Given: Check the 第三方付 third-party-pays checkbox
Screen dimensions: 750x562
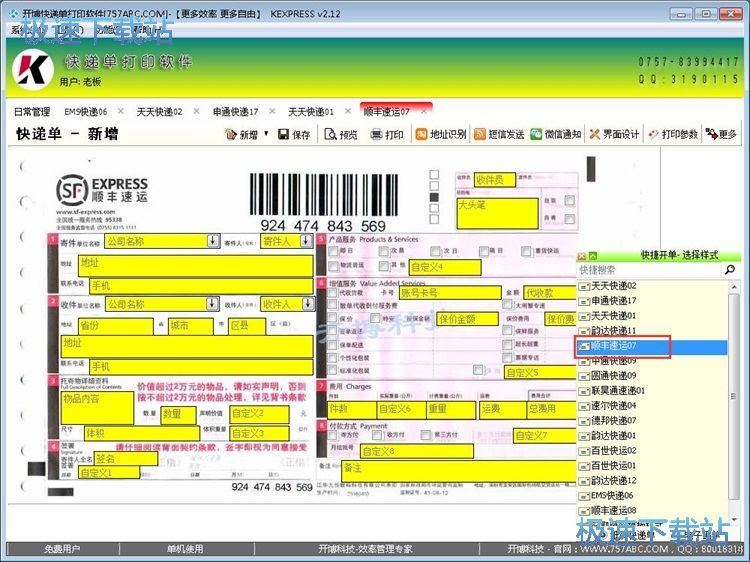Looking at the screenshot, I should click(x=425, y=435).
